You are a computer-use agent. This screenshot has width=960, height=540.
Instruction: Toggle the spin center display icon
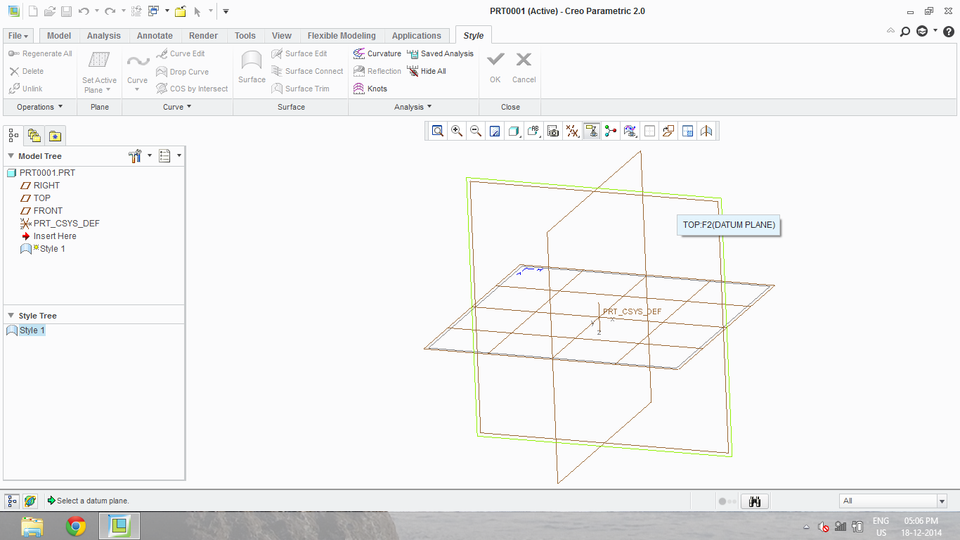610,131
